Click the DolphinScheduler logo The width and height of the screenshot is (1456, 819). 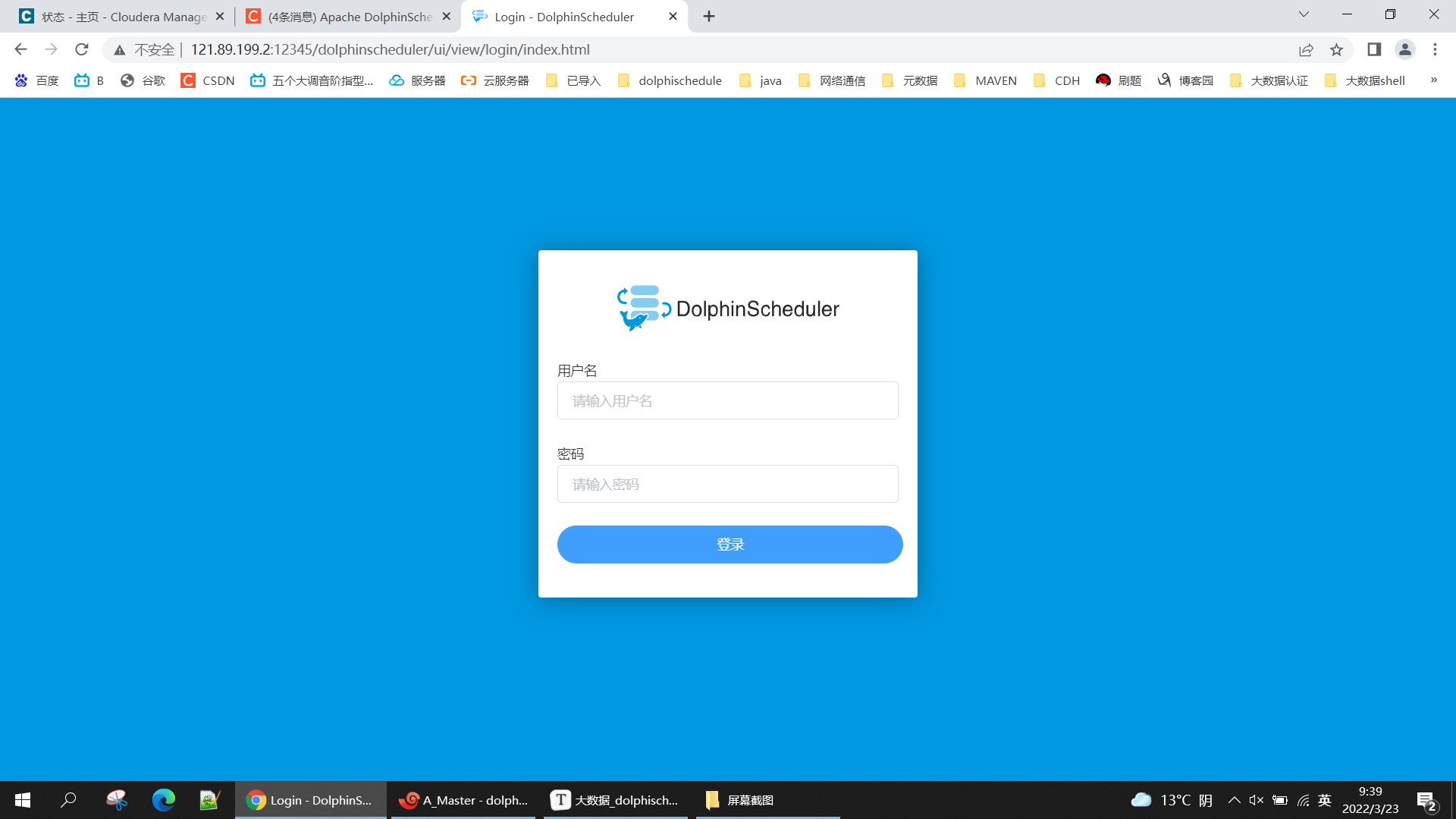pos(727,309)
